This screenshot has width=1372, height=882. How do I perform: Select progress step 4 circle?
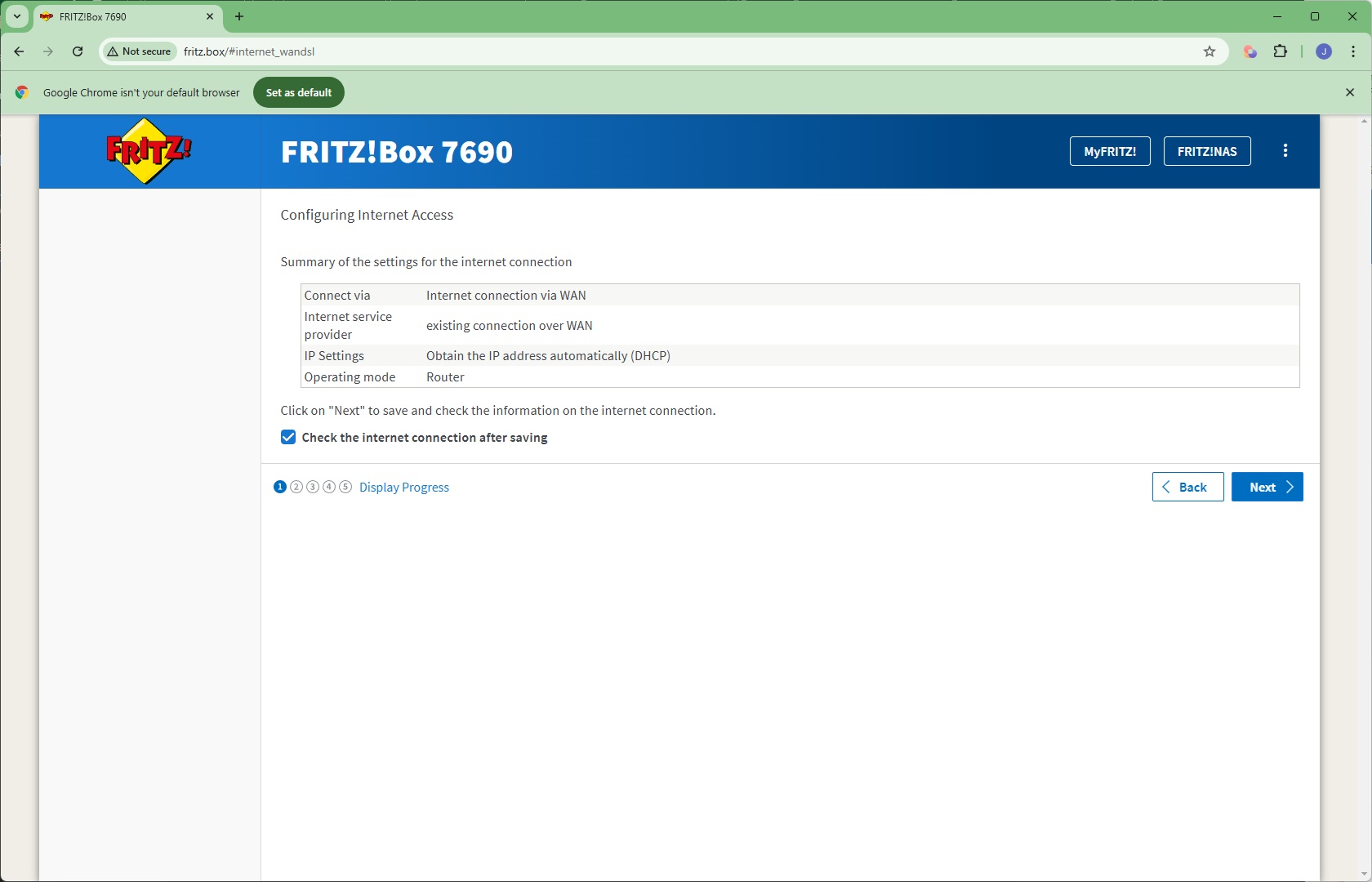(329, 487)
